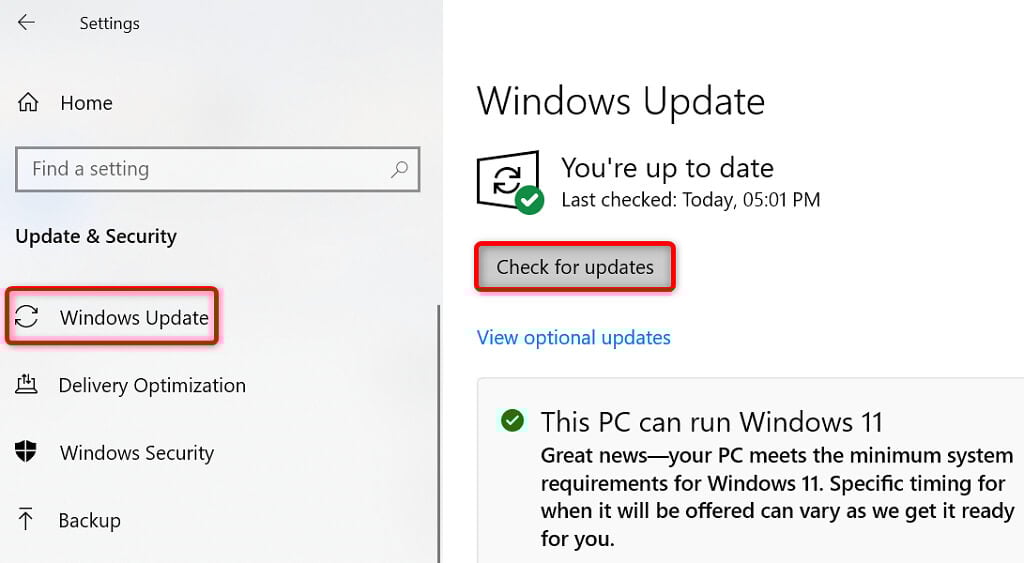Open the Backup label in sidebar

click(x=90, y=520)
